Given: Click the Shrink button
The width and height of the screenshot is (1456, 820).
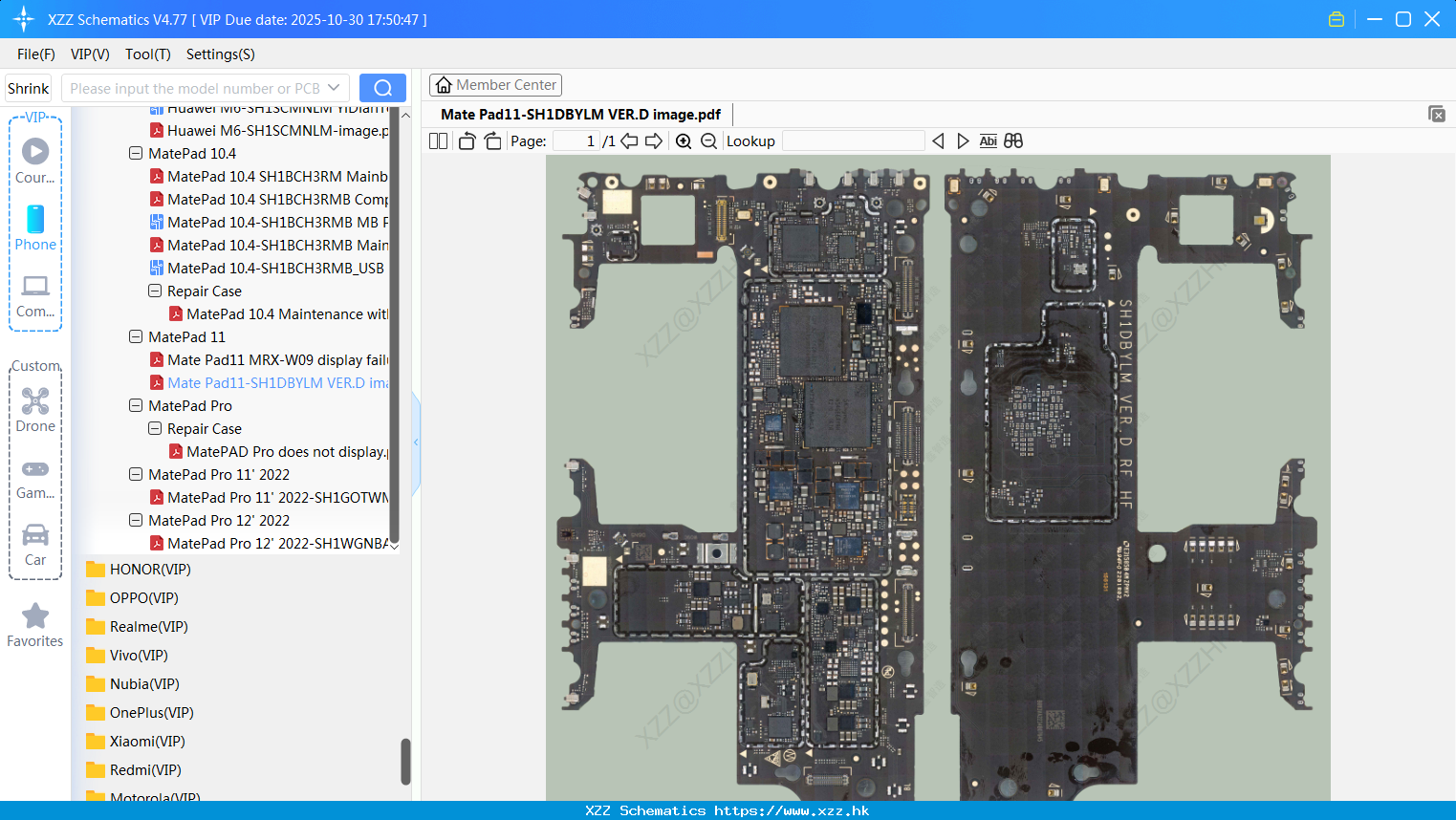Looking at the screenshot, I should click(x=28, y=88).
